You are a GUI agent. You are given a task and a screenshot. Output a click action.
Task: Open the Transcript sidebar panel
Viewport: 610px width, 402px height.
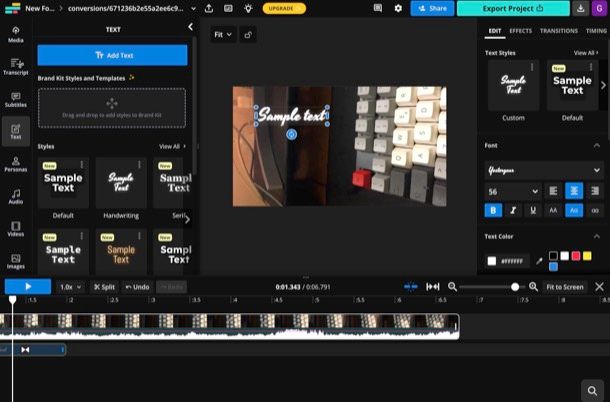tap(16, 67)
